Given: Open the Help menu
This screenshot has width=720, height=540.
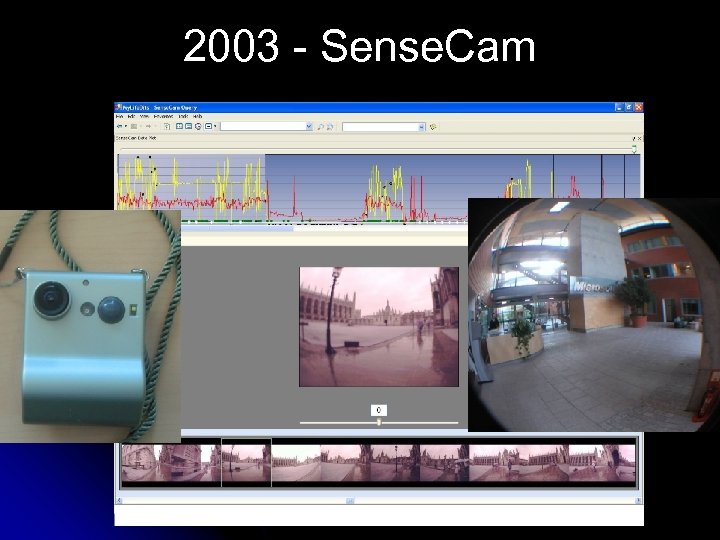Looking at the screenshot, I should click(x=197, y=116).
